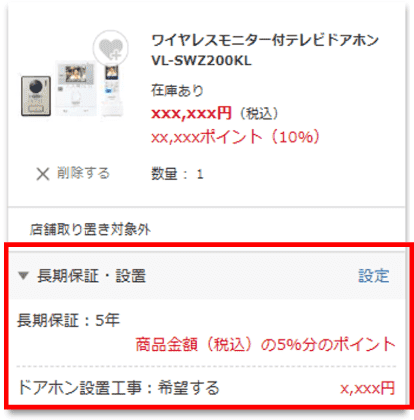Click the ドアホン設置工事:希望する row
This screenshot has height=420, width=414.
click(x=207, y=388)
